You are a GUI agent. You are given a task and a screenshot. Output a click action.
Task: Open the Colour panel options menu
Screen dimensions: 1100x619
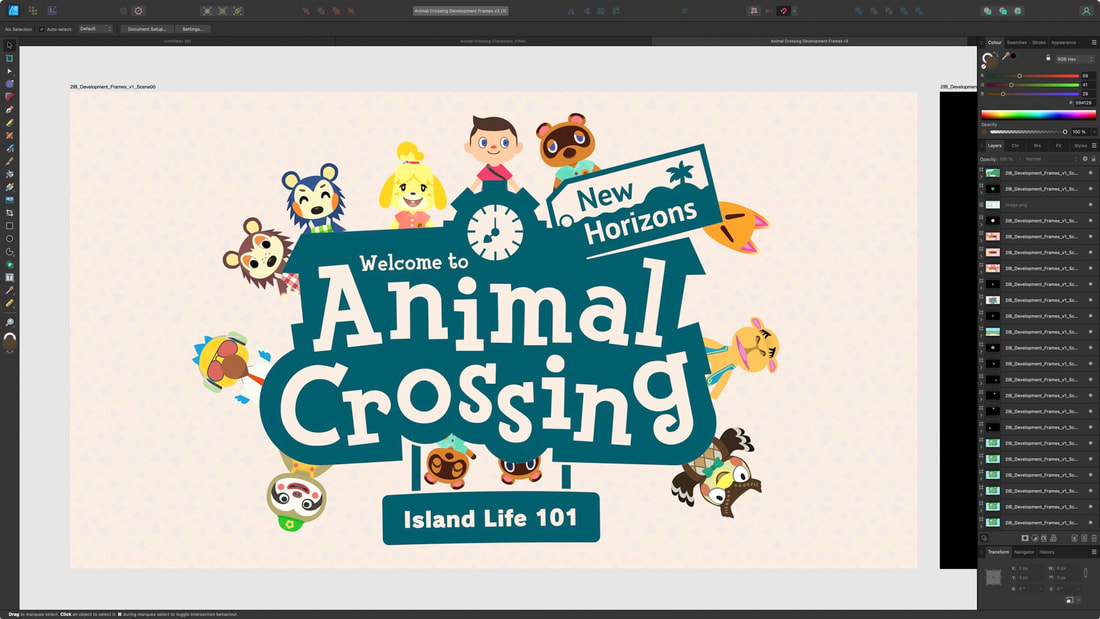coord(1094,42)
